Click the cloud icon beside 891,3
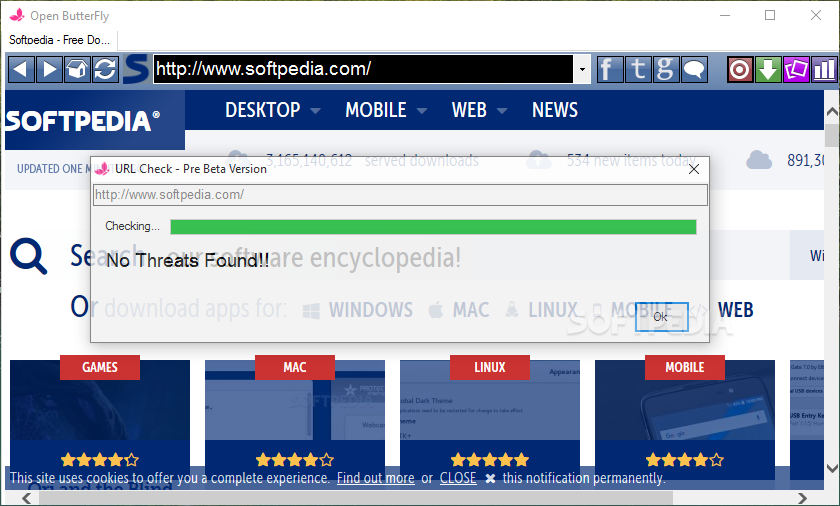This screenshot has width=840, height=506. pos(759,160)
